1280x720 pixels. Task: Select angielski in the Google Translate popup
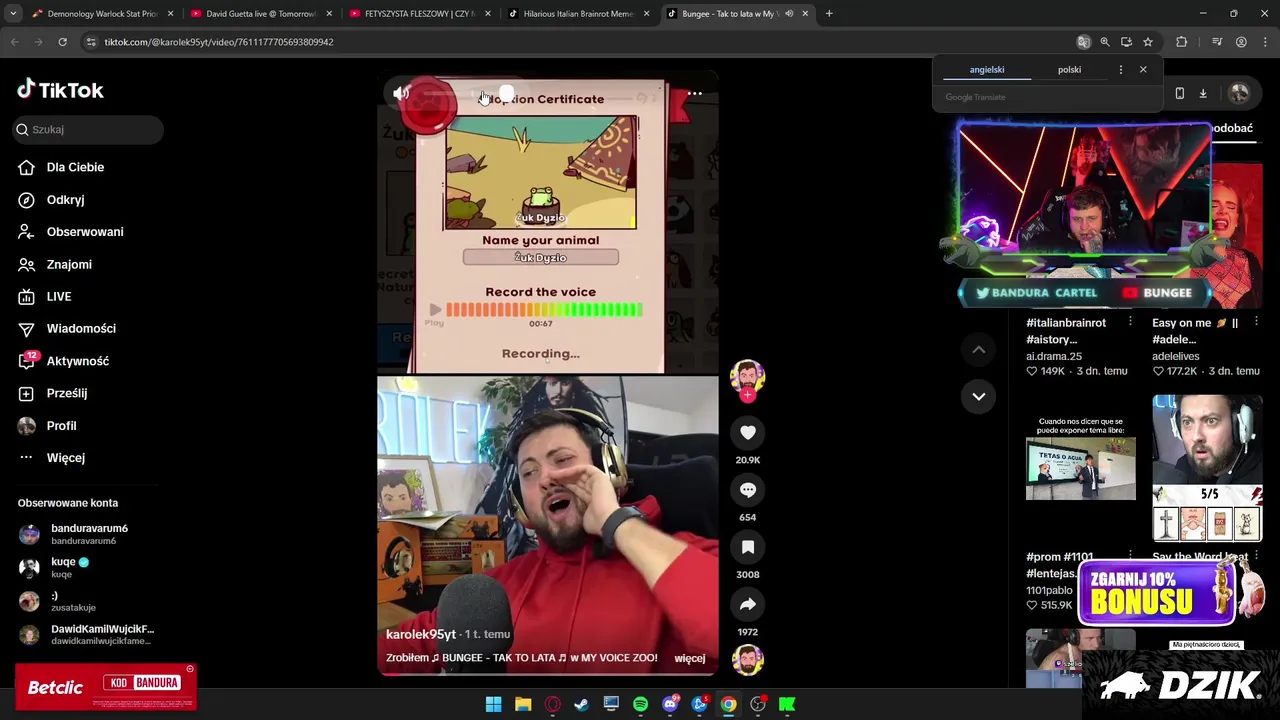pyautogui.click(x=987, y=70)
